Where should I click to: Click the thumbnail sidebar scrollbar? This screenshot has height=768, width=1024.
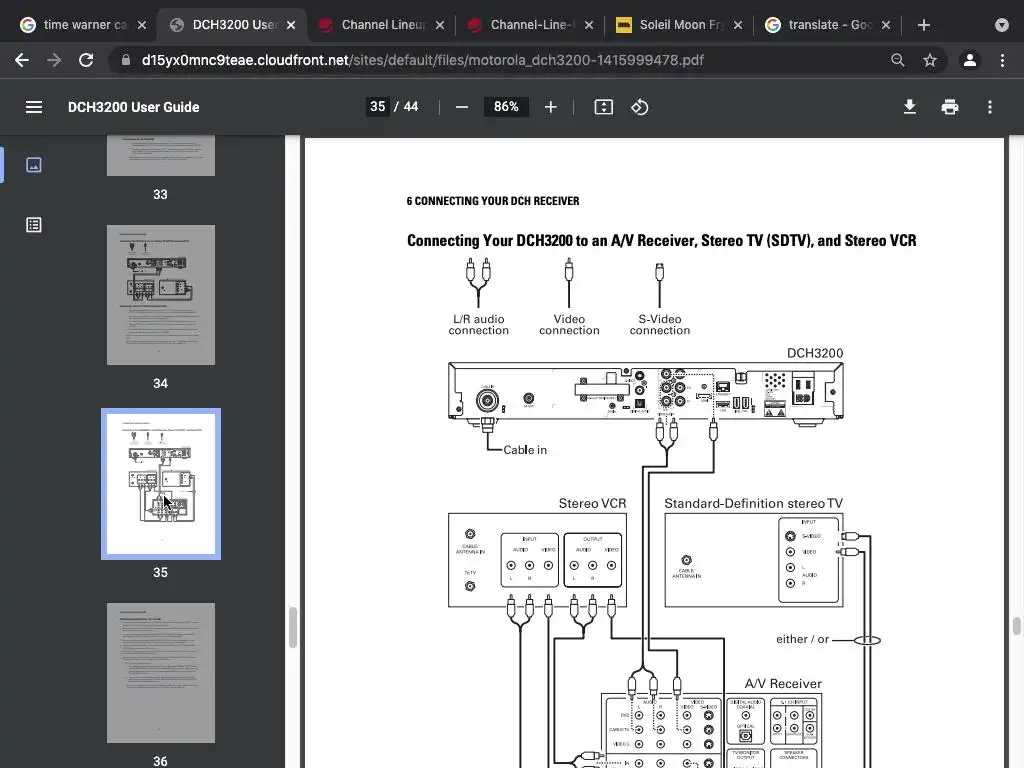(293, 627)
